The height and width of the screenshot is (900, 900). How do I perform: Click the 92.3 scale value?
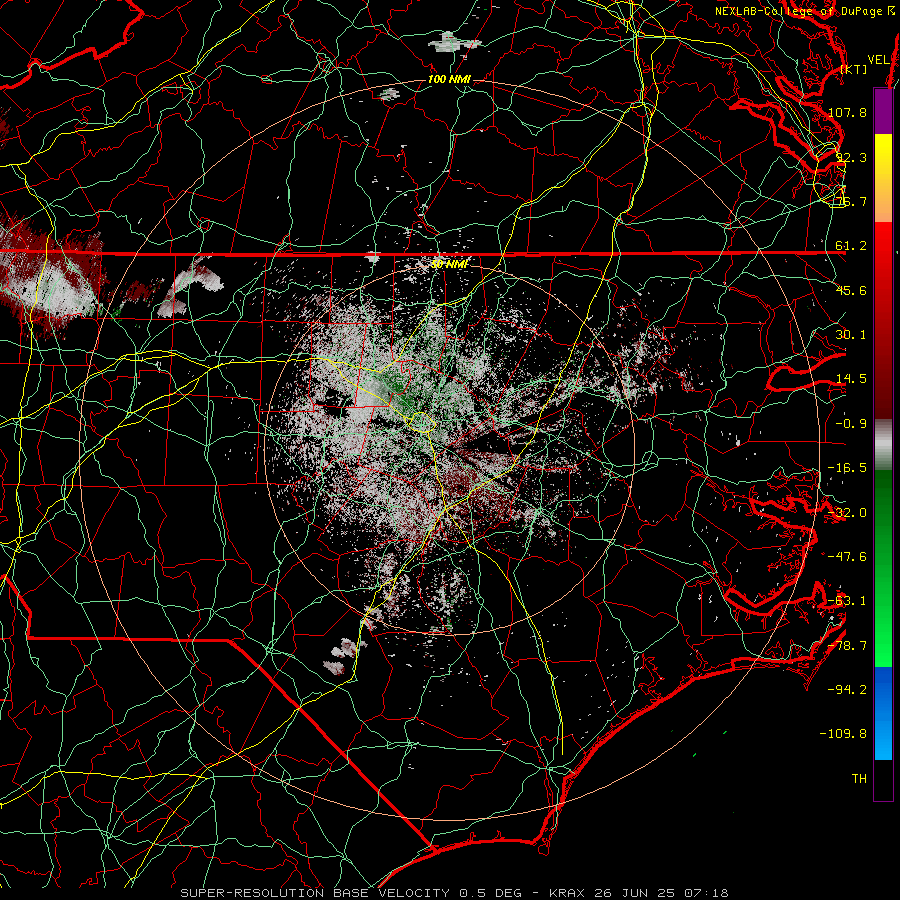(x=851, y=157)
